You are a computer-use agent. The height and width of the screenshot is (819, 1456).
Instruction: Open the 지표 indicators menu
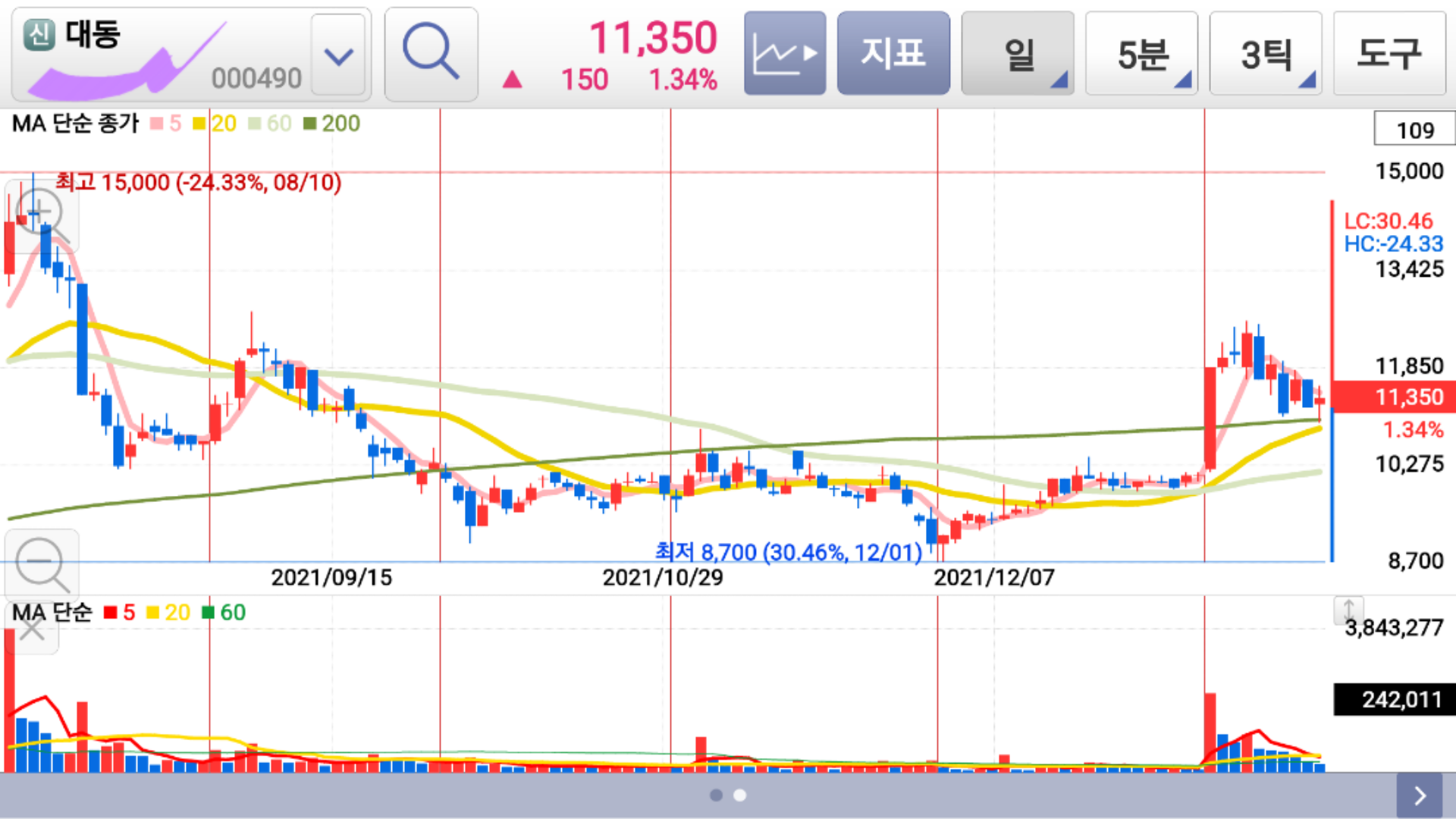tap(893, 53)
